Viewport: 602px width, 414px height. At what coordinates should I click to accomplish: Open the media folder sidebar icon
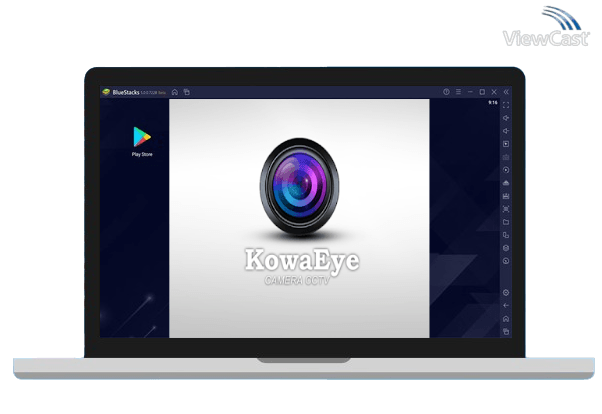point(506,222)
